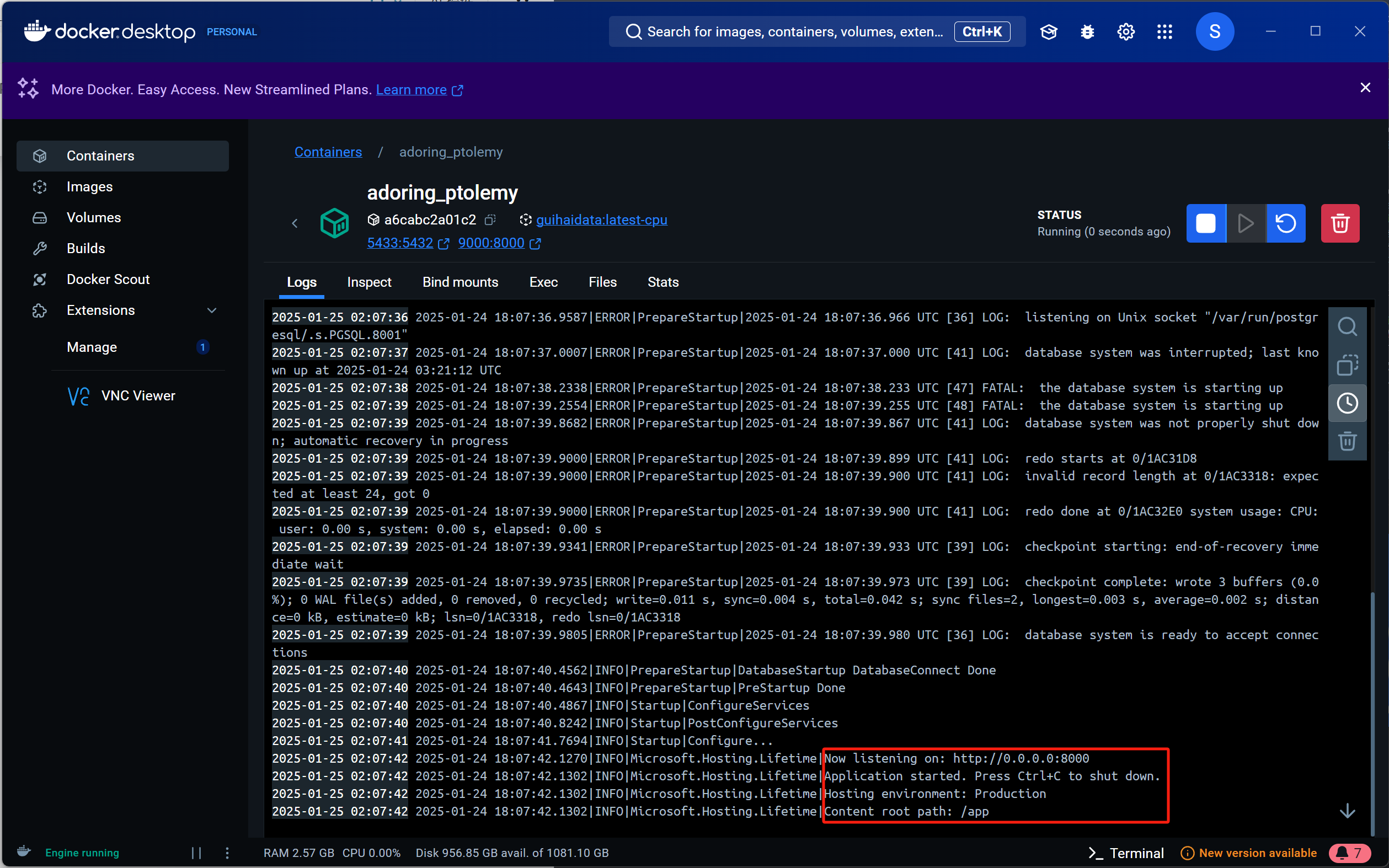
Task: Open the guihaidata:latest-cpu image link
Action: click(601, 220)
